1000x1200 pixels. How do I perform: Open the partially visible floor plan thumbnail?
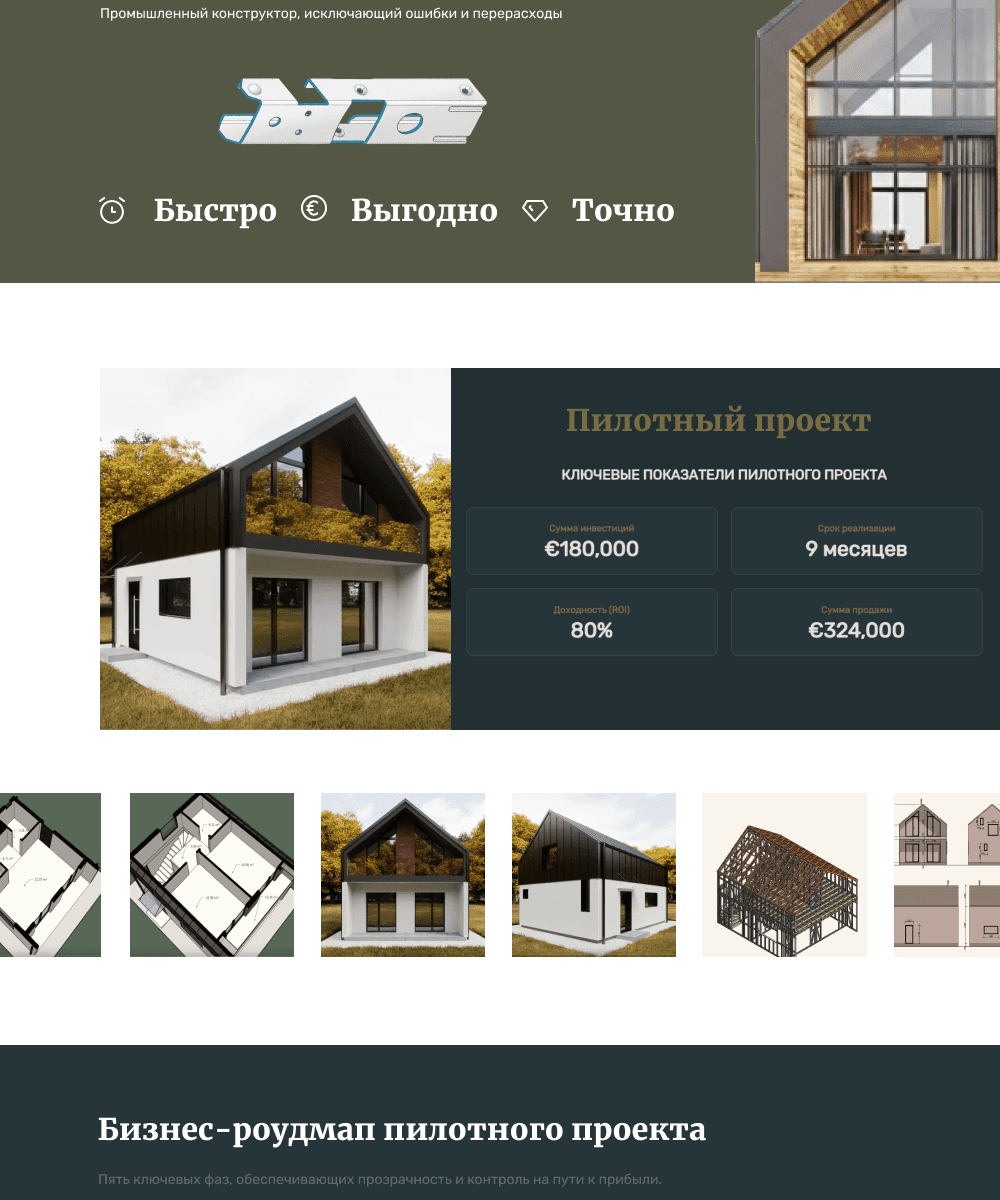coord(50,875)
